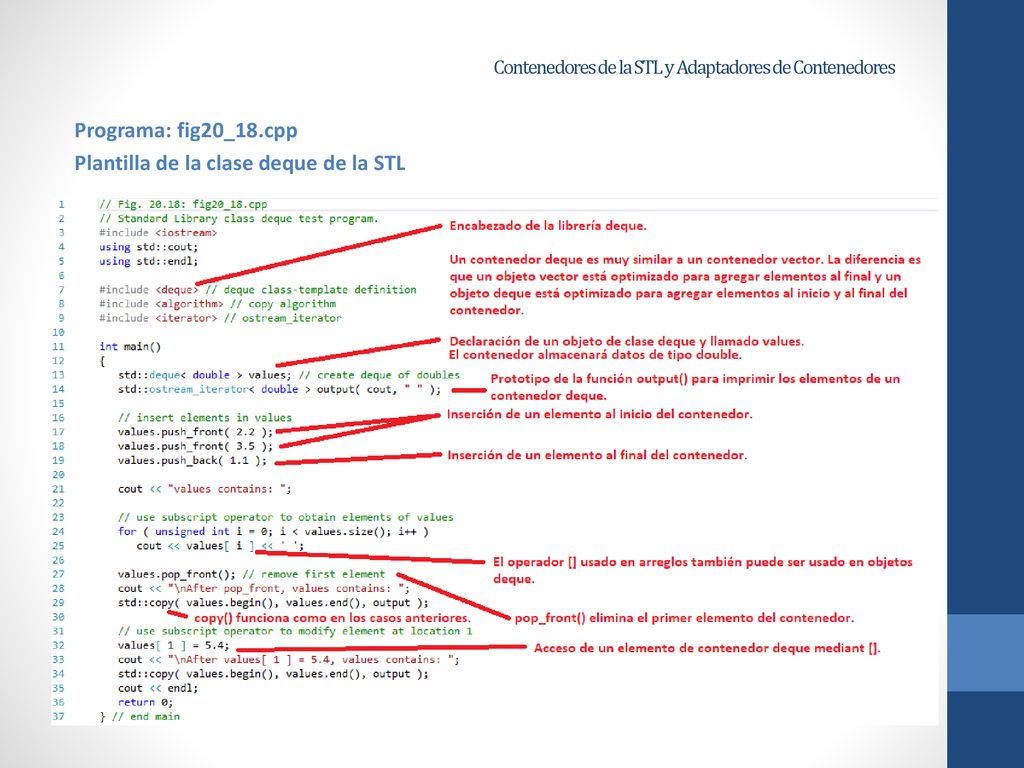
Task: Click annotation 'Declaración de un objeto de clase deque'
Action: click(x=626, y=341)
